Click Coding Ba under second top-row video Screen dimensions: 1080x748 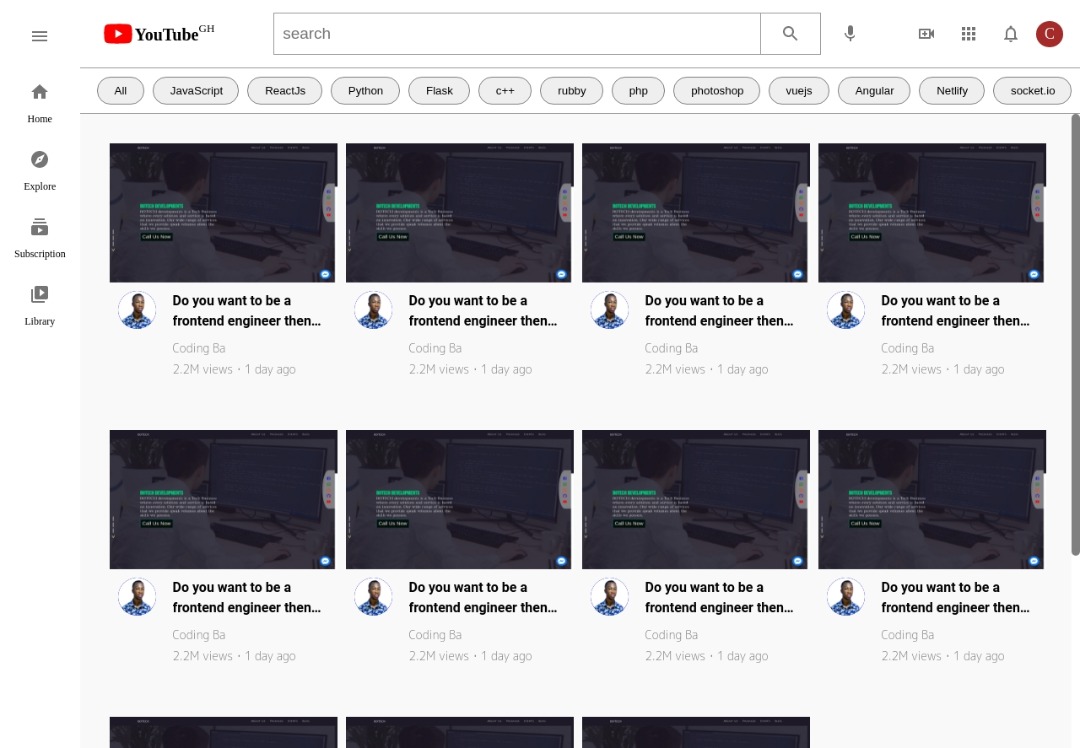pos(435,349)
